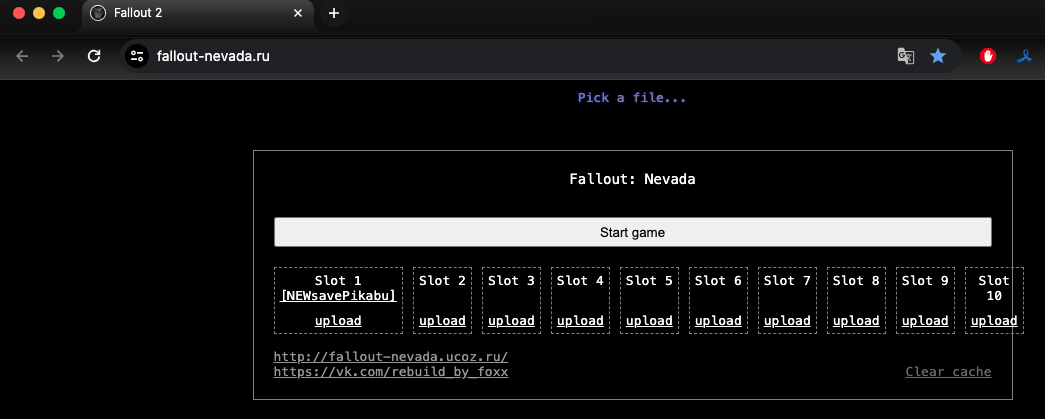Open the site information icon
The width and height of the screenshot is (1045, 419).
click(x=137, y=56)
